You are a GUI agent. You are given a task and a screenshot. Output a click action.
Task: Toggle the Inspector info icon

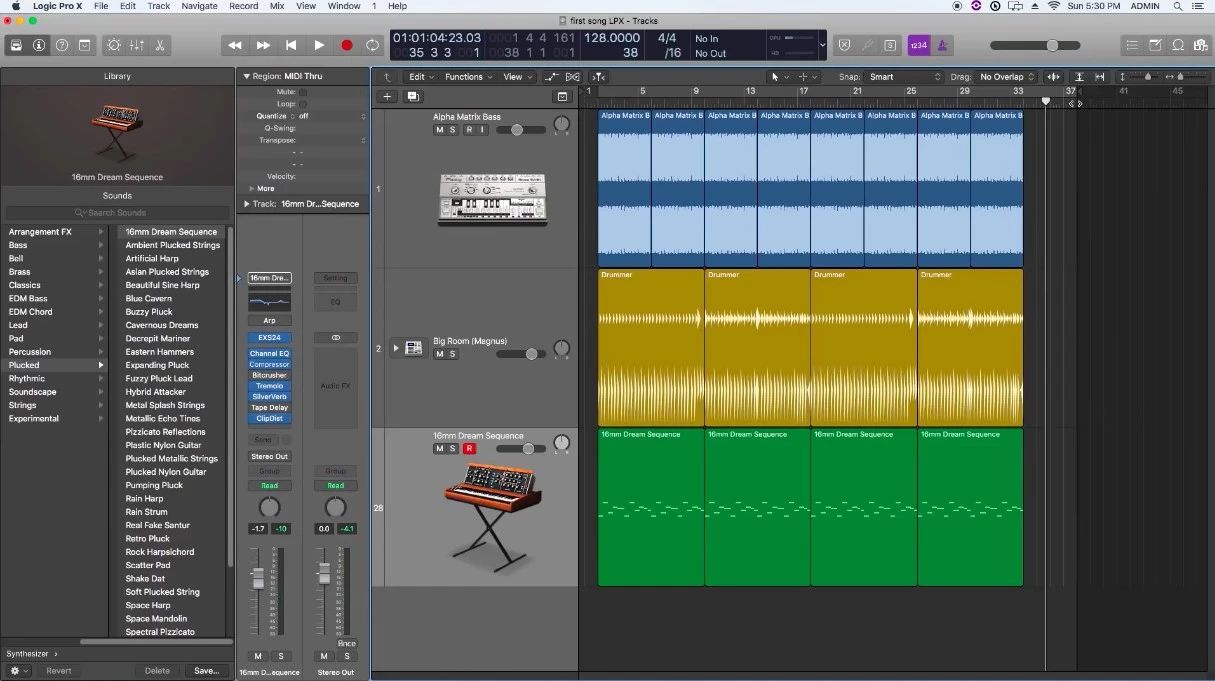[x=39, y=45]
